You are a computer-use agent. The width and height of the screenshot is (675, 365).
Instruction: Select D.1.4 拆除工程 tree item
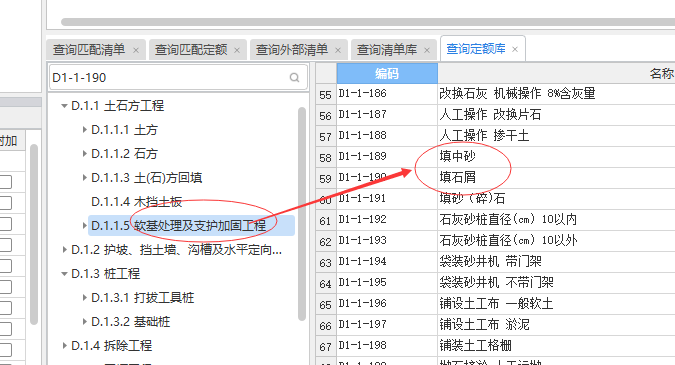point(111,346)
